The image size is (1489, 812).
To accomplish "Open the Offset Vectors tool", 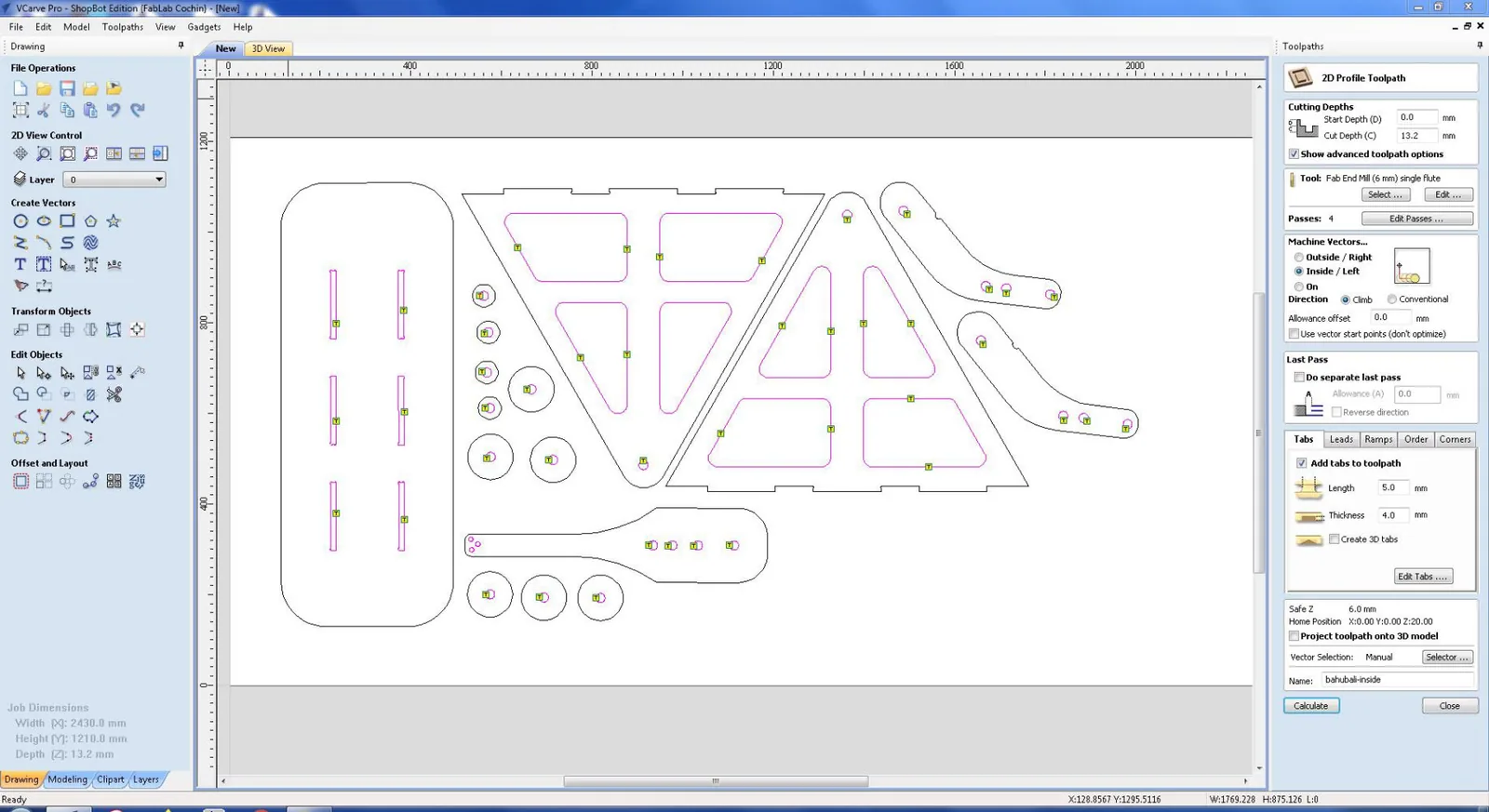I will 20,482.
